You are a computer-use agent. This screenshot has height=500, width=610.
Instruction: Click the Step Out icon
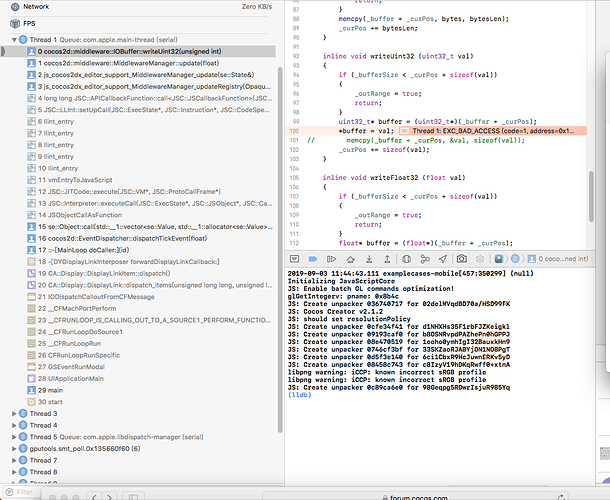[387, 259]
